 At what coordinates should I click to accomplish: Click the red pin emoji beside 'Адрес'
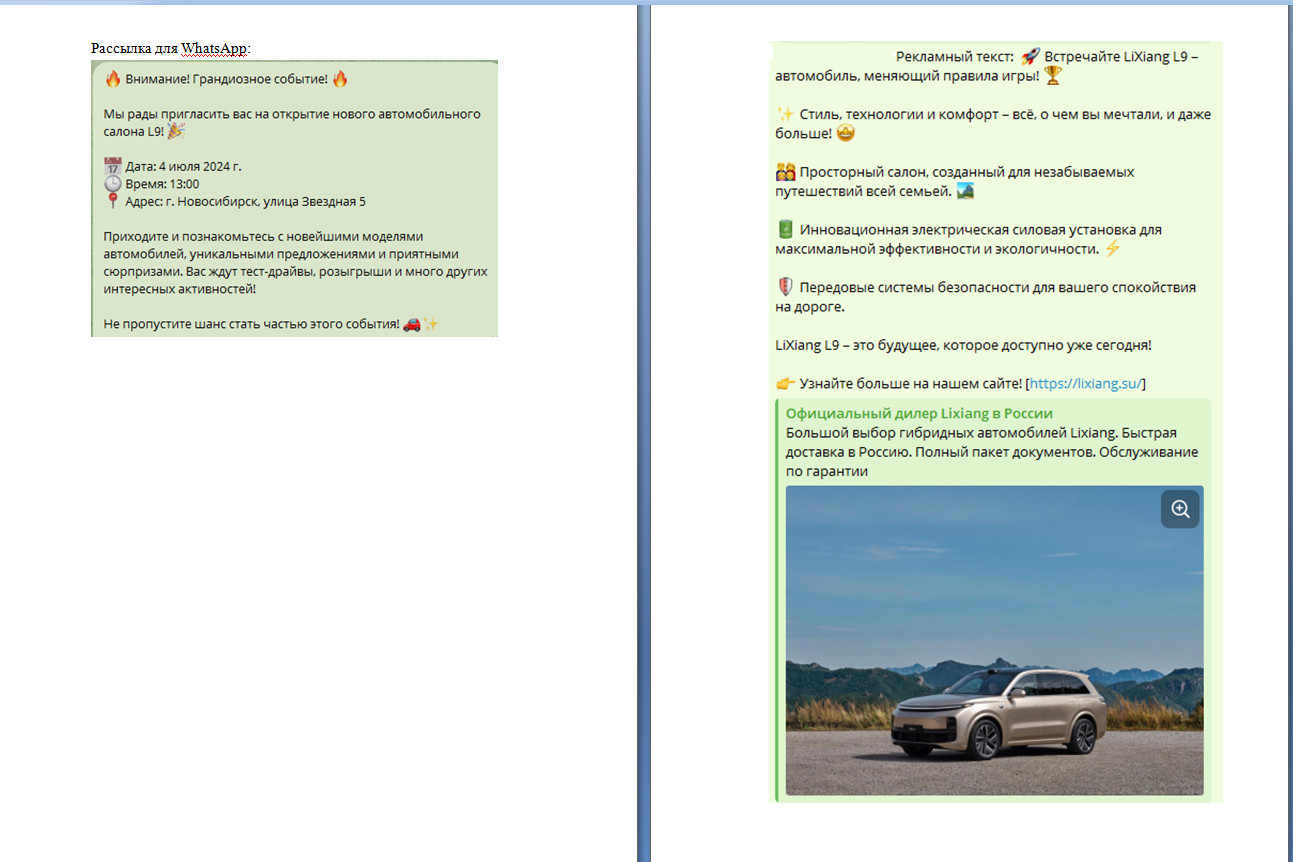tap(112, 202)
